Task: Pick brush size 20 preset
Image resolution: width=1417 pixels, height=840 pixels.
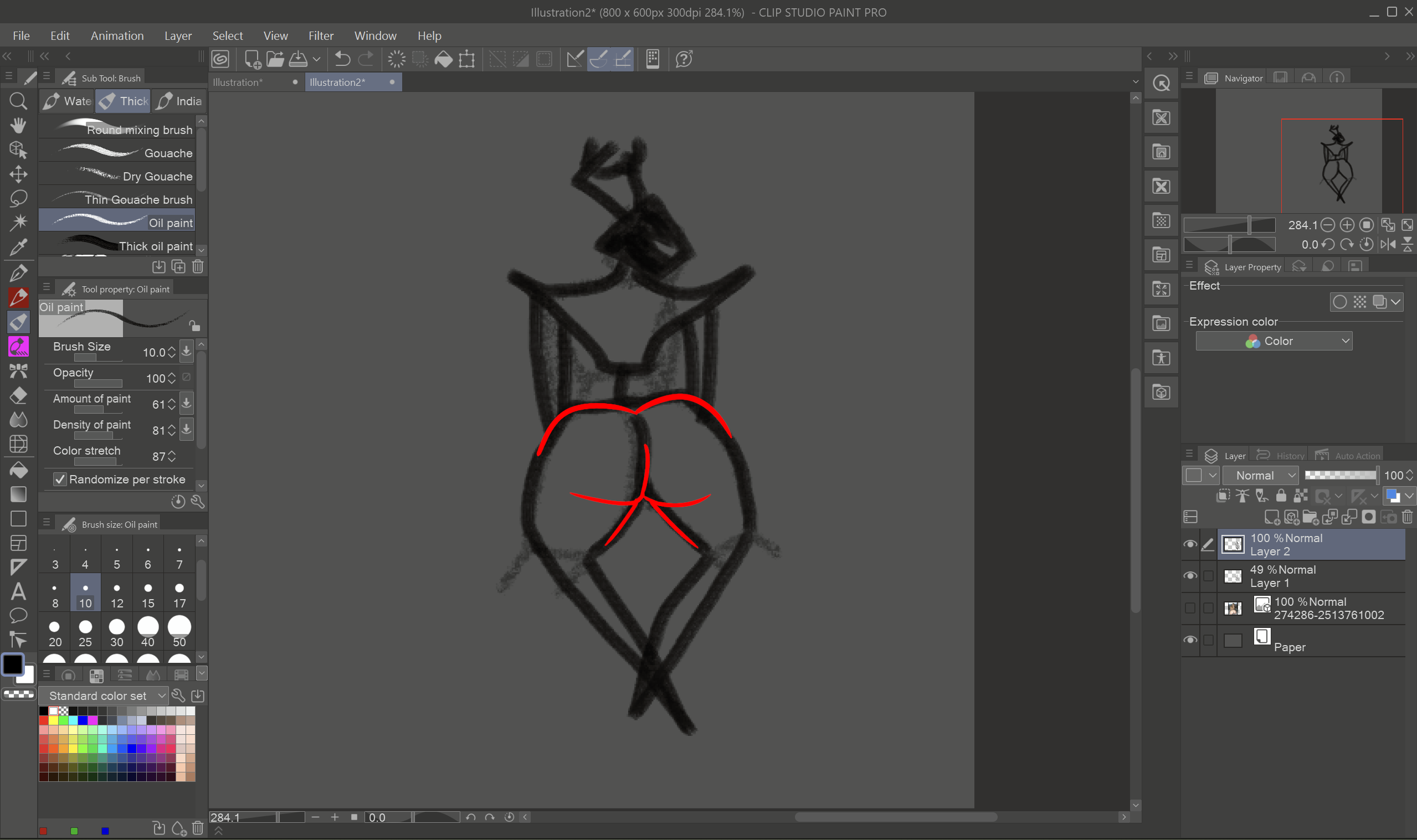Action: pyautogui.click(x=55, y=632)
